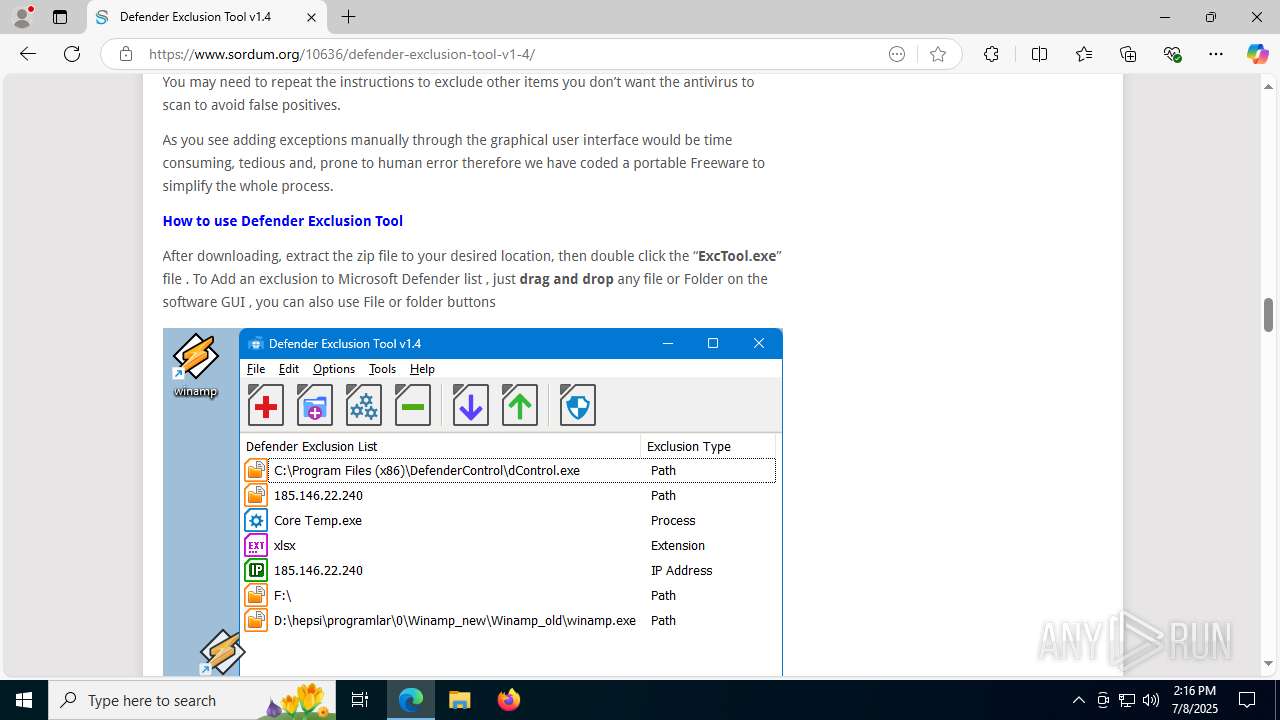
Task: Select the 185.146.22.240 IP Address row
Action: [509, 570]
